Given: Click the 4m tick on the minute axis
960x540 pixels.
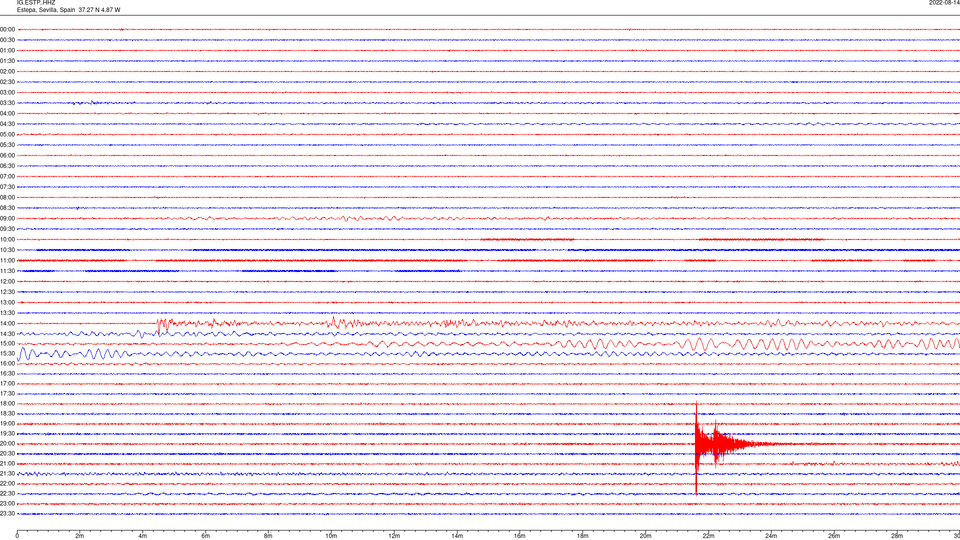Looking at the screenshot, I should coord(143,536).
